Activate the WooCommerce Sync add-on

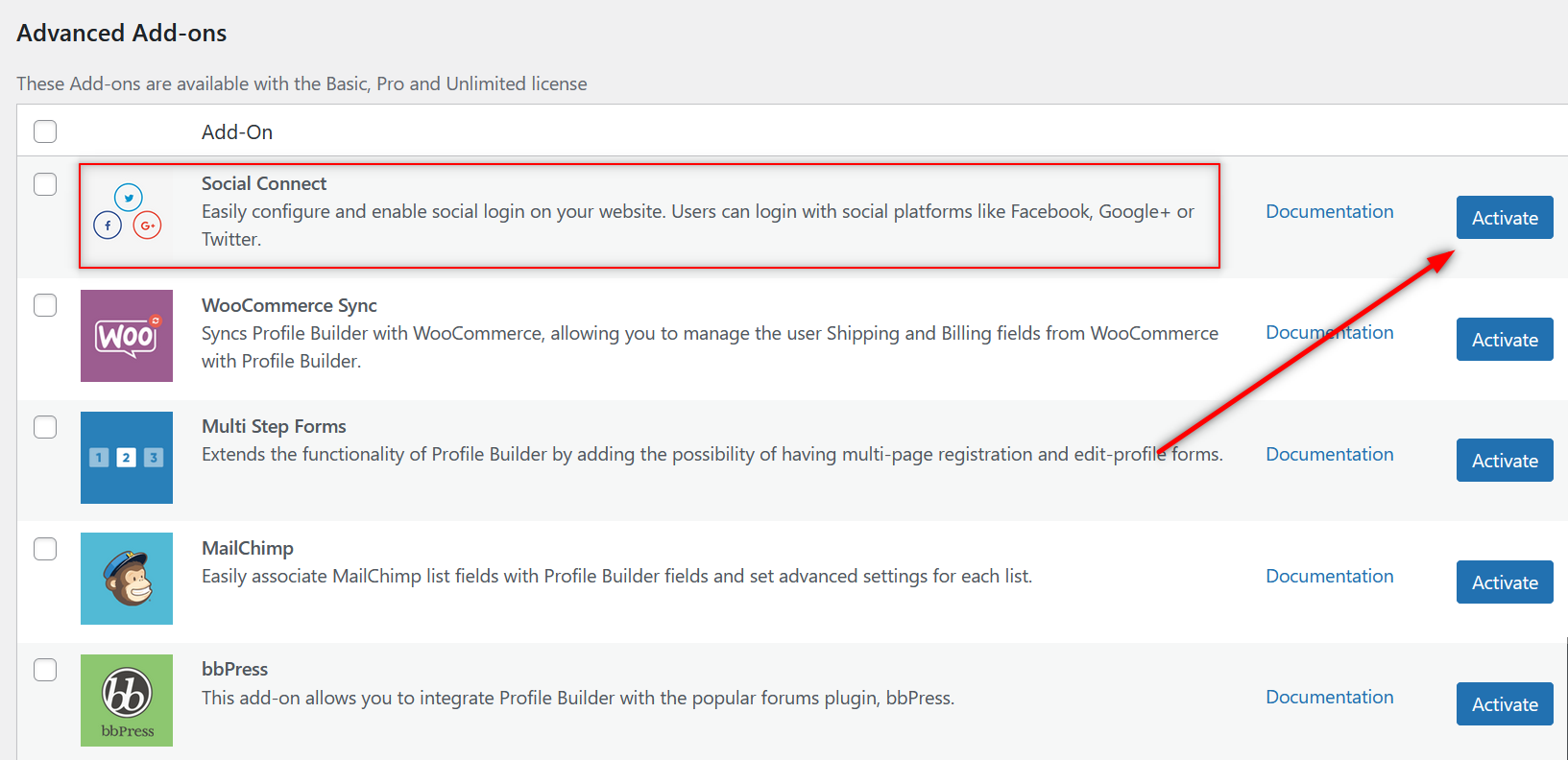[1505, 340]
